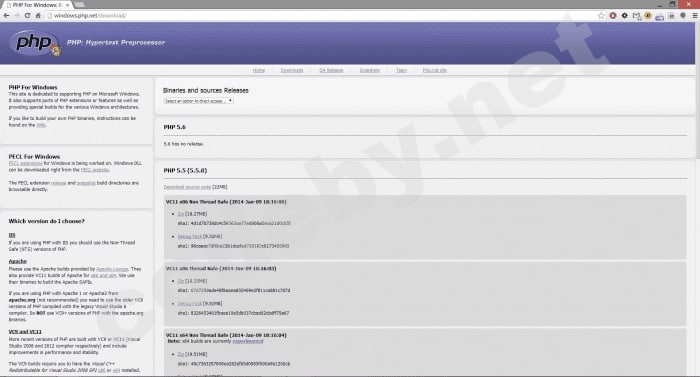The height and width of the screenshot is (377, 700).
Task: Select the PHP For Windows browser tab
Action: point(38,5)
